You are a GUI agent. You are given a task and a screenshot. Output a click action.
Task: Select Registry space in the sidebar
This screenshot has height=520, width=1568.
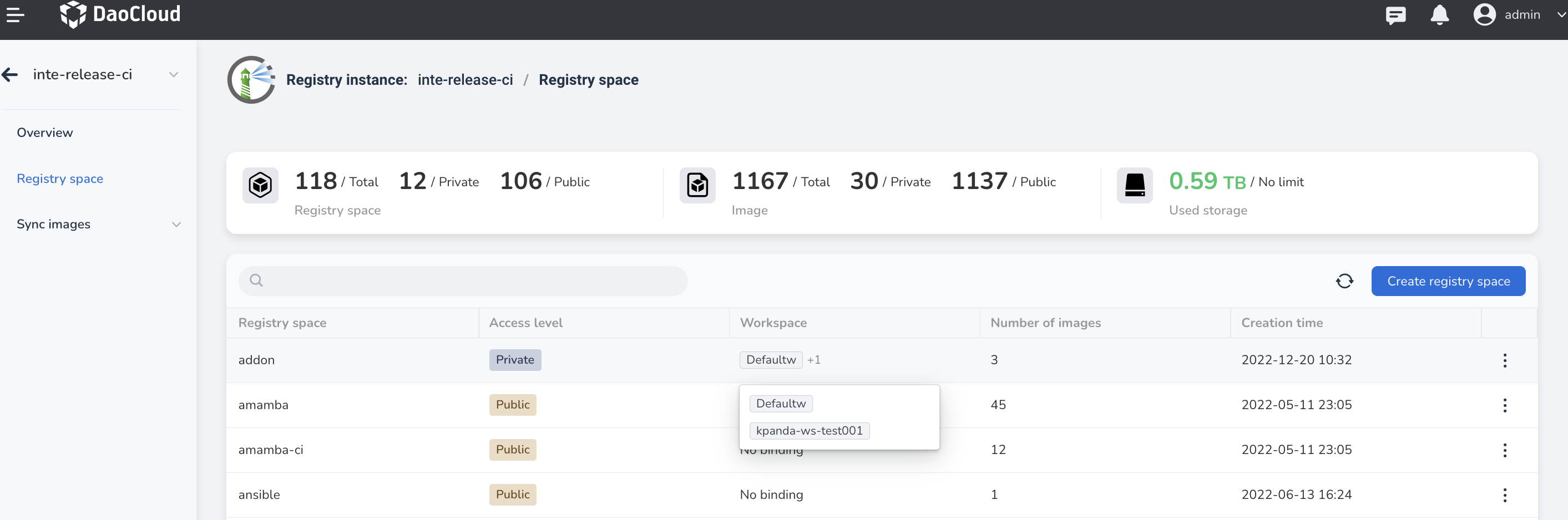(x=60, y=179)
